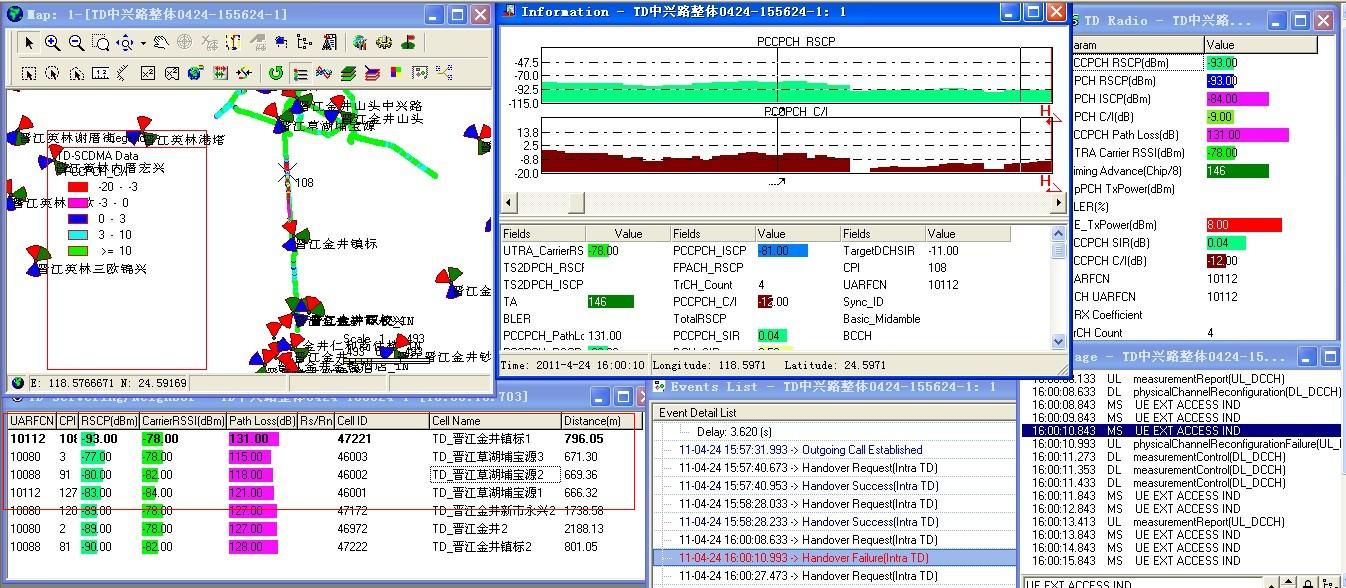Toggle the legend list icon
The height and width of the screenshot is (588, 1346).
(x=300, y=73)
